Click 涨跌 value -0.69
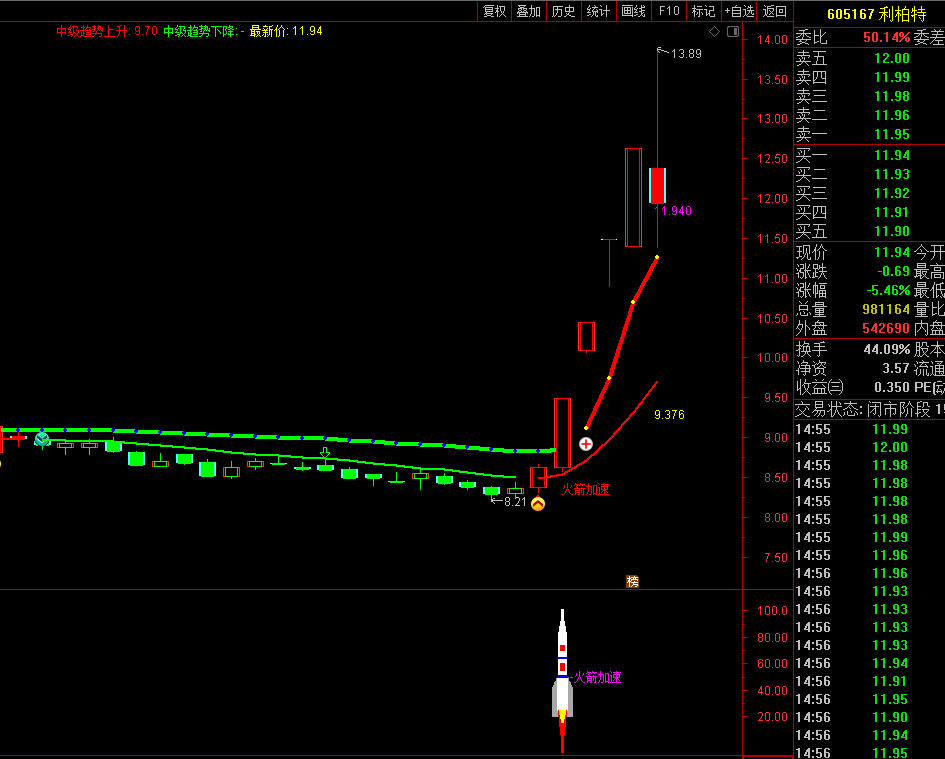 coord(893,271)
